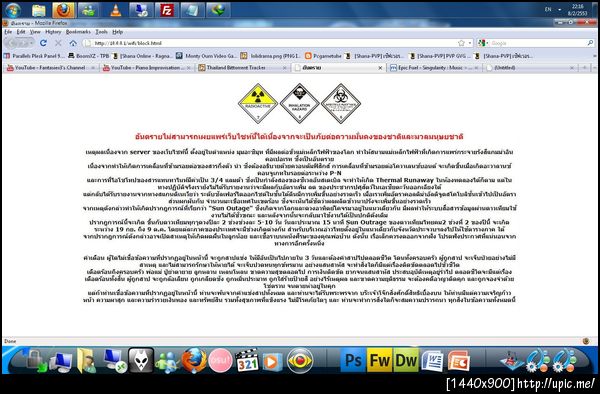Image resolution: width=600 pixels, height=394 pixels.
Task: Switch to the (Untitled) tab
Action: [530, 68]
